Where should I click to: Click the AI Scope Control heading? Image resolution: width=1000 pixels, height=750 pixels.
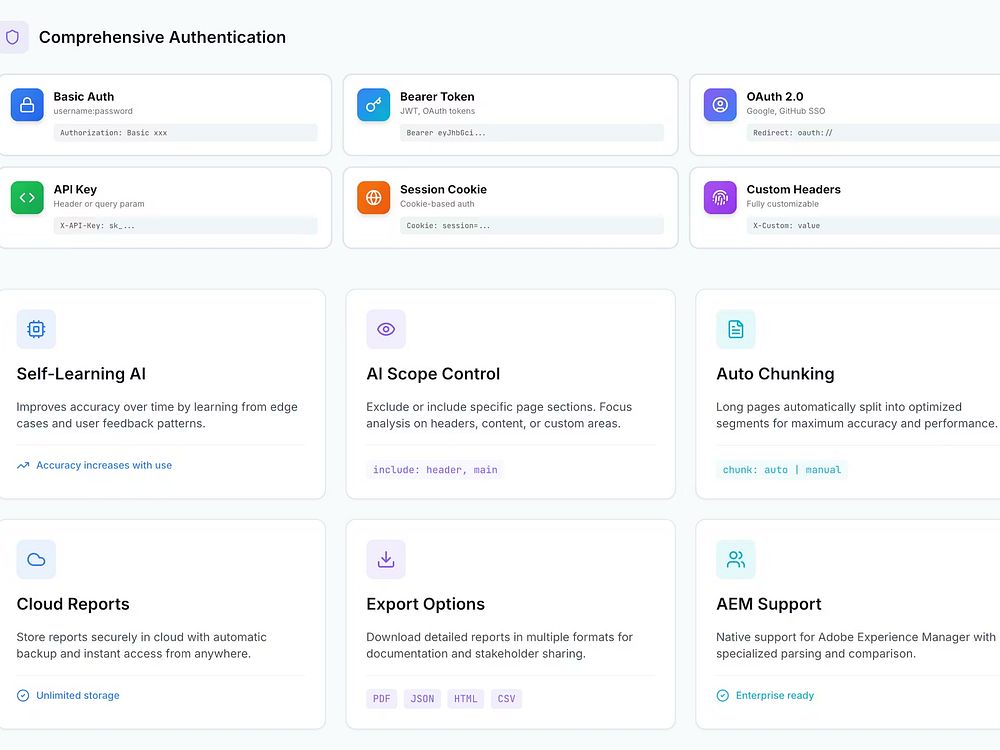coord(433,374)
